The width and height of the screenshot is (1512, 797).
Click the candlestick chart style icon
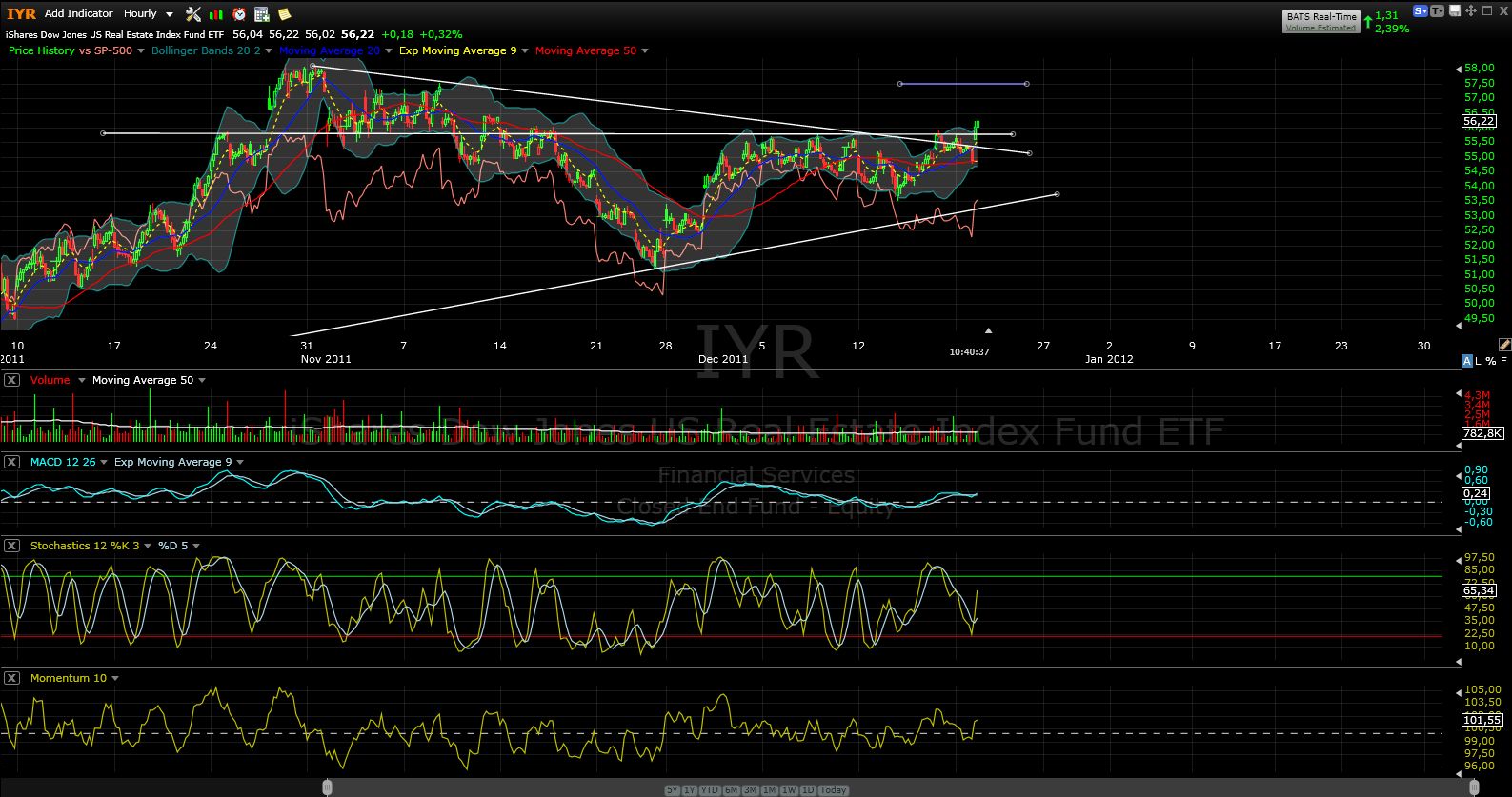pyautogui.click(x=217, y=13)
